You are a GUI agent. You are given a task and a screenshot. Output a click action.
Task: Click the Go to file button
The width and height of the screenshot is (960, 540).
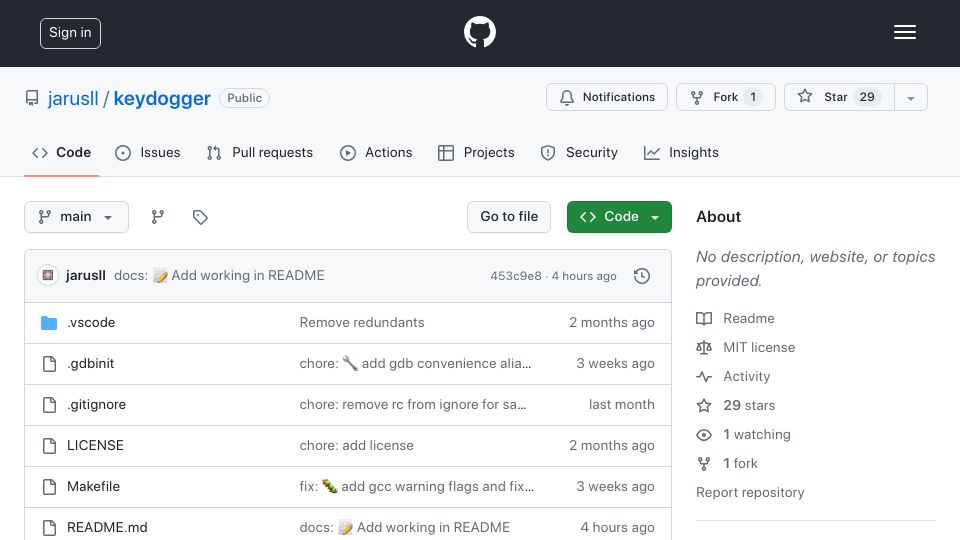[509, 217]
